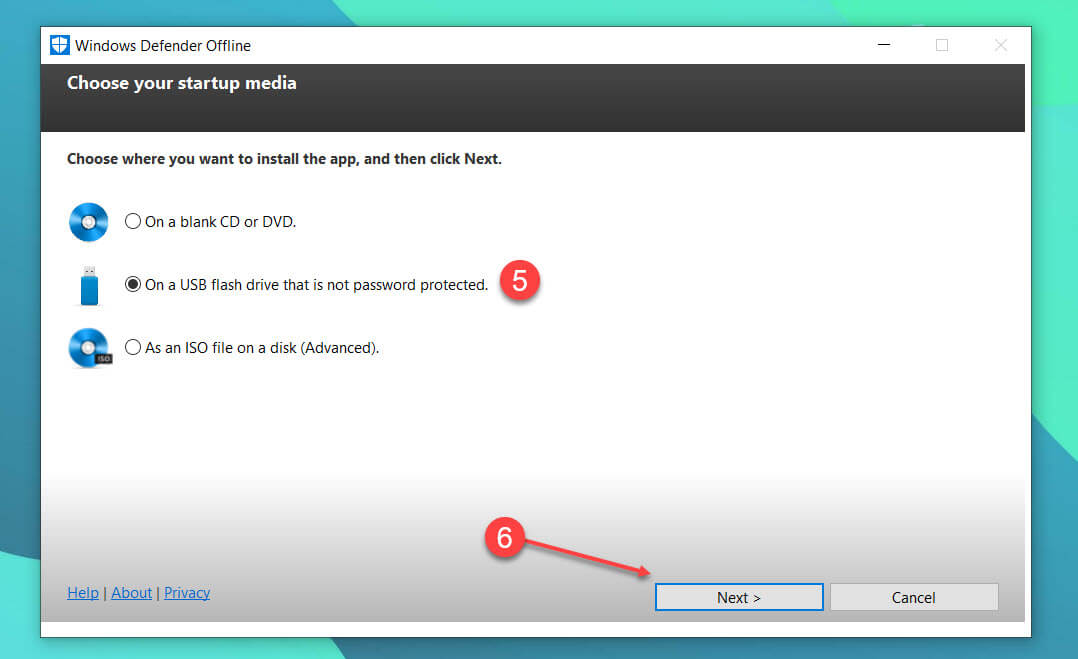Click the 'Windows Defender Offline' title bar text
Viewport: 1078px width, 659px height.
tap(162, 46)
